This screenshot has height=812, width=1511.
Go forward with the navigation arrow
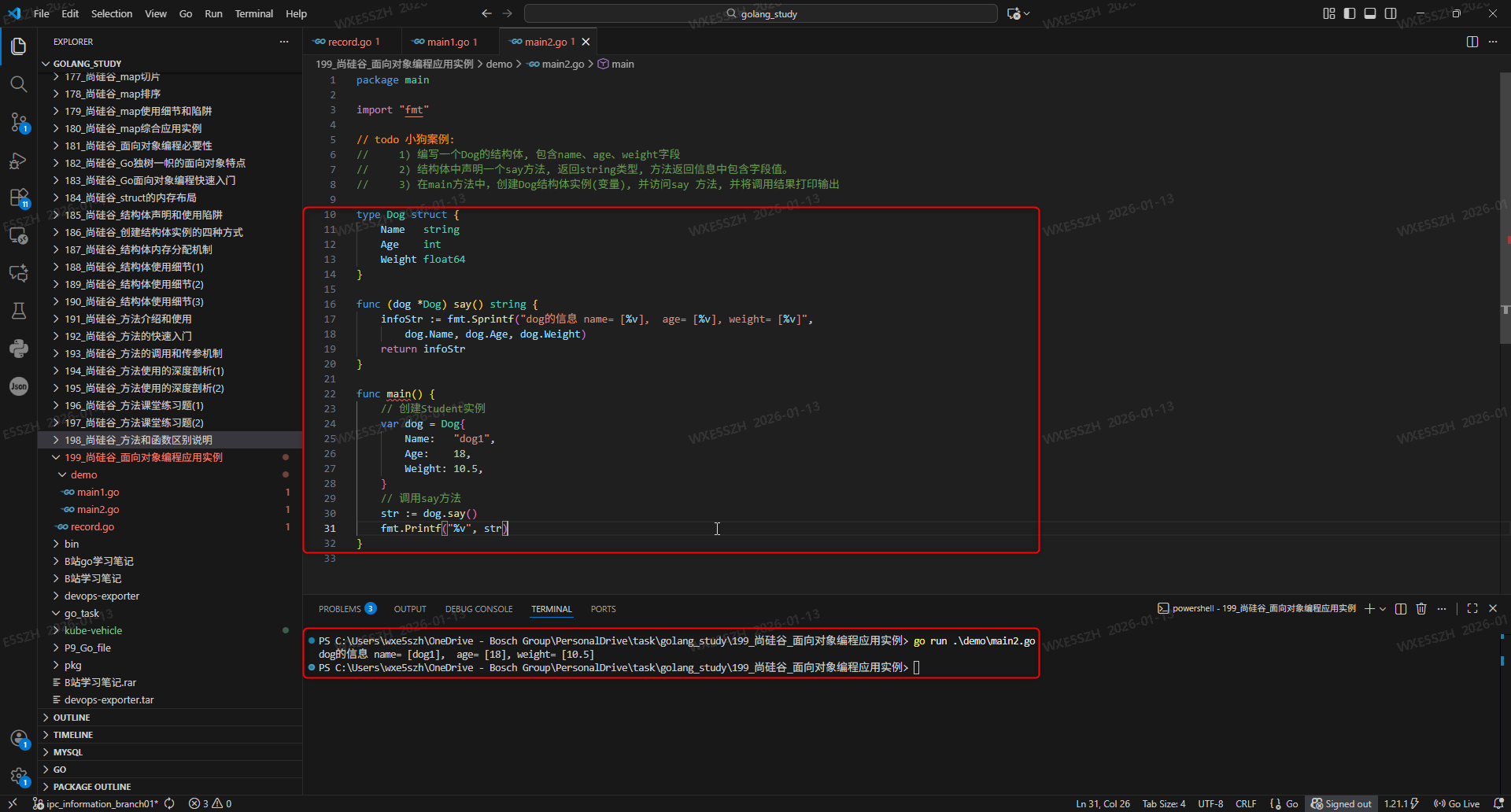tap(508, 13)
